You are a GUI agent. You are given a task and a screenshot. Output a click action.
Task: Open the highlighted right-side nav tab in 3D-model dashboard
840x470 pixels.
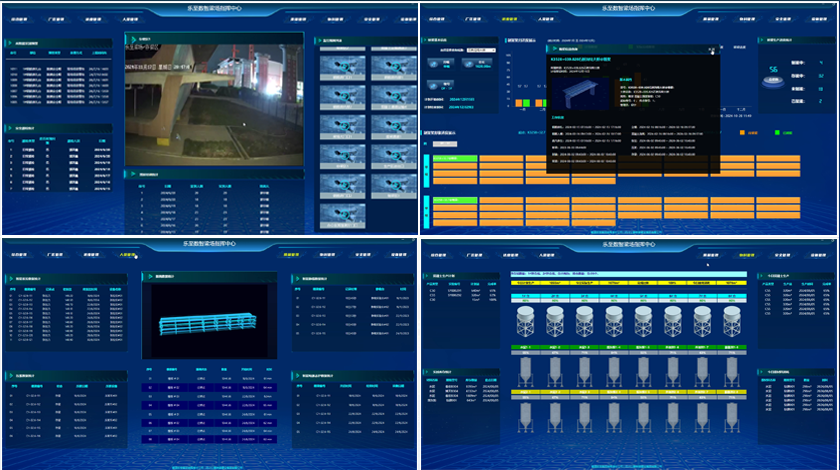tap(291, 255)
